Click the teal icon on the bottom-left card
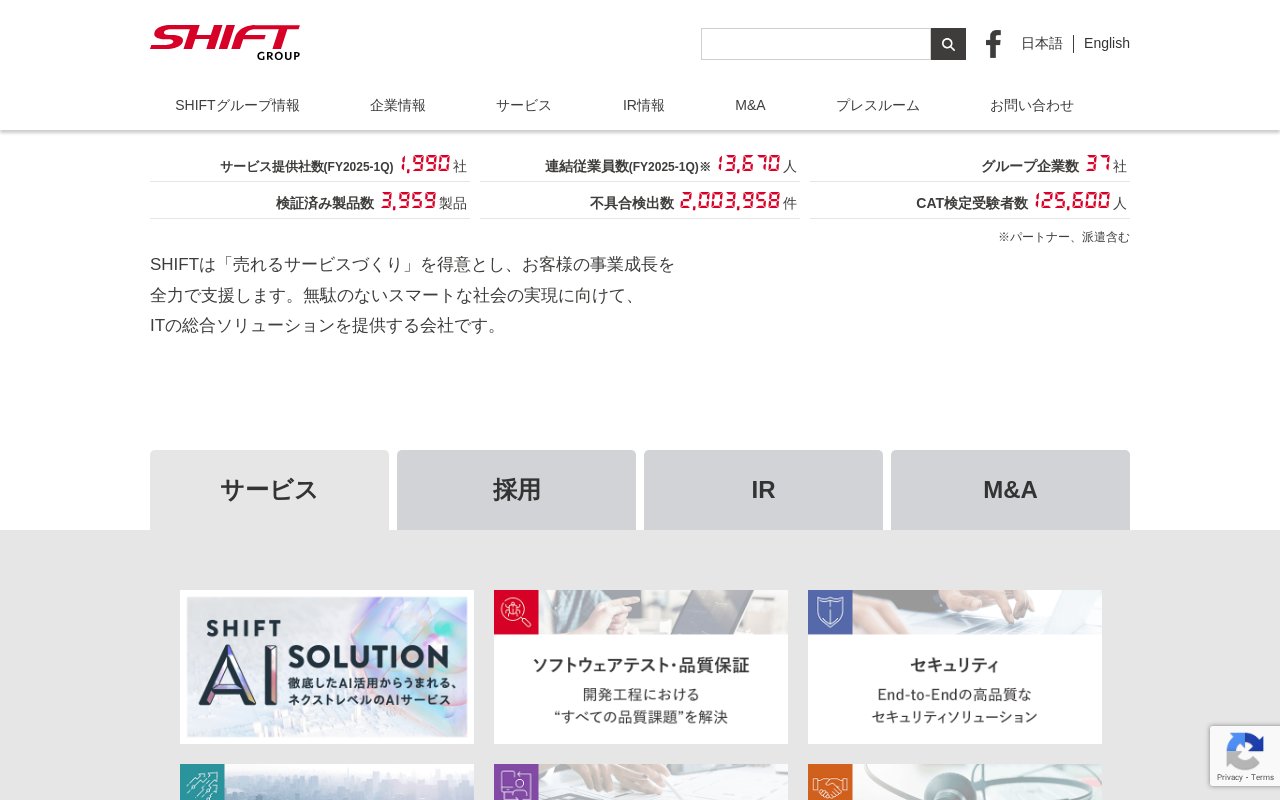 (202, 782)
